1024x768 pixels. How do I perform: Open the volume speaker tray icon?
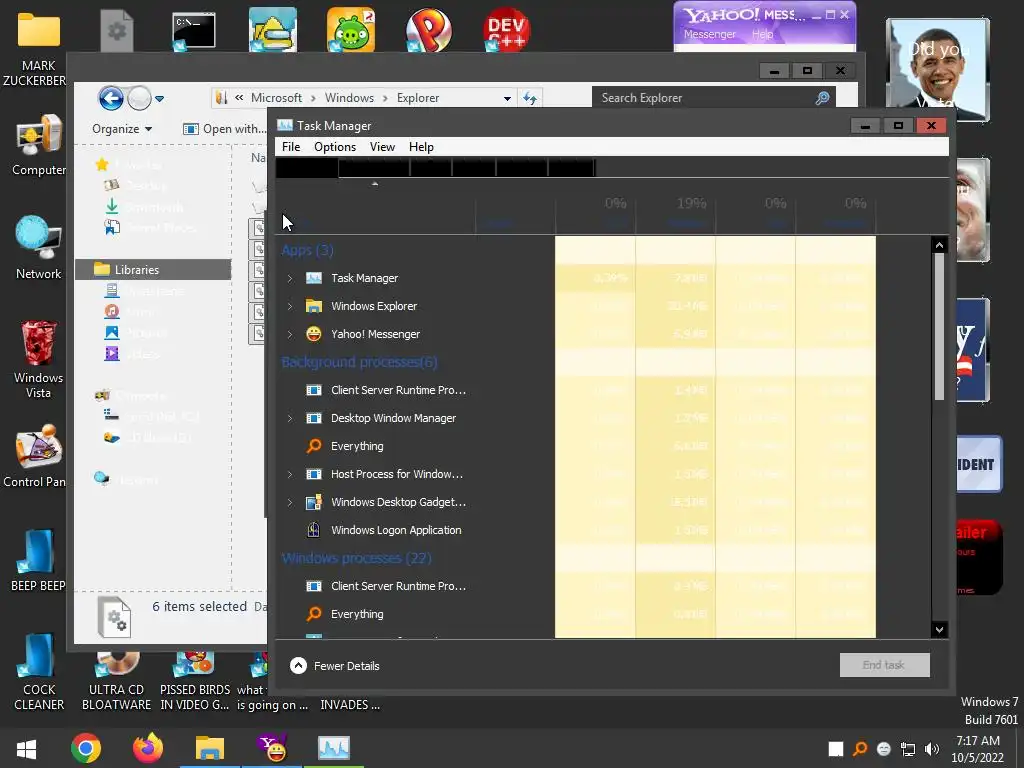click(932, 748)
